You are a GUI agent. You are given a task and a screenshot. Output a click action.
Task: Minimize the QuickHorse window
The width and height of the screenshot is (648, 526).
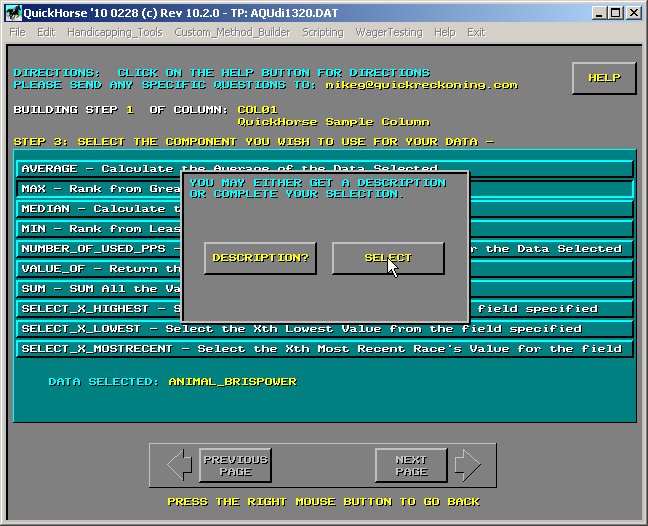[x=597, y=13]
